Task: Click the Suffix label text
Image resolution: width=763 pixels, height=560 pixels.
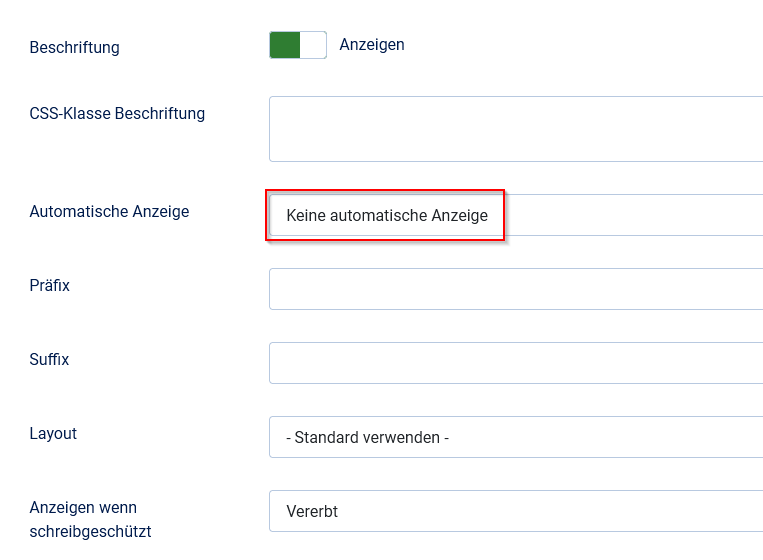Action: pyautogui.click(x=49, y=359)
